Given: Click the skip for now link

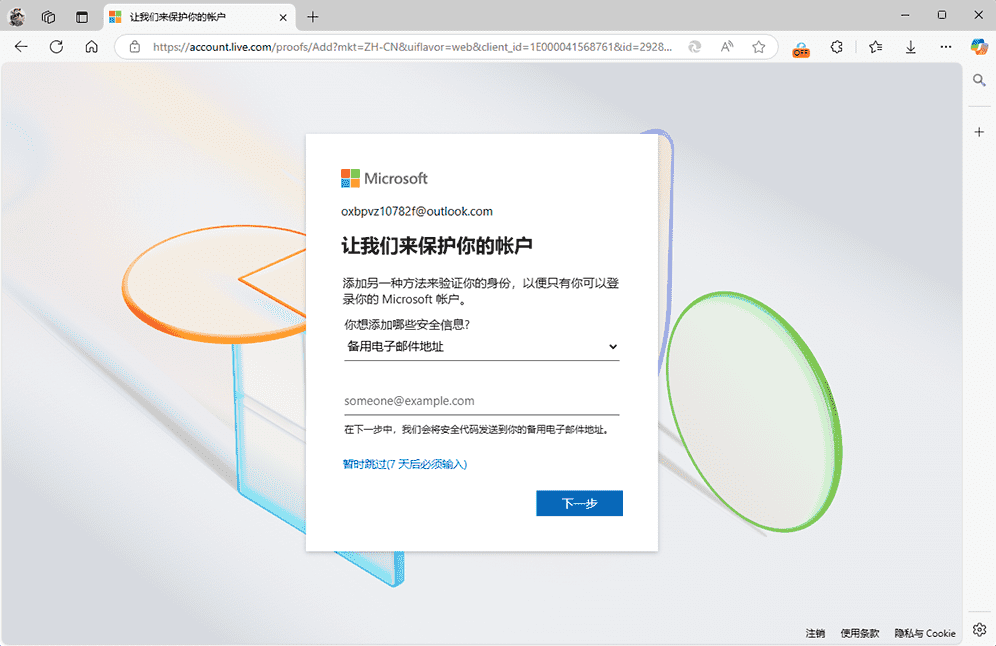Looking at the screenshot, I should [405, 464].
